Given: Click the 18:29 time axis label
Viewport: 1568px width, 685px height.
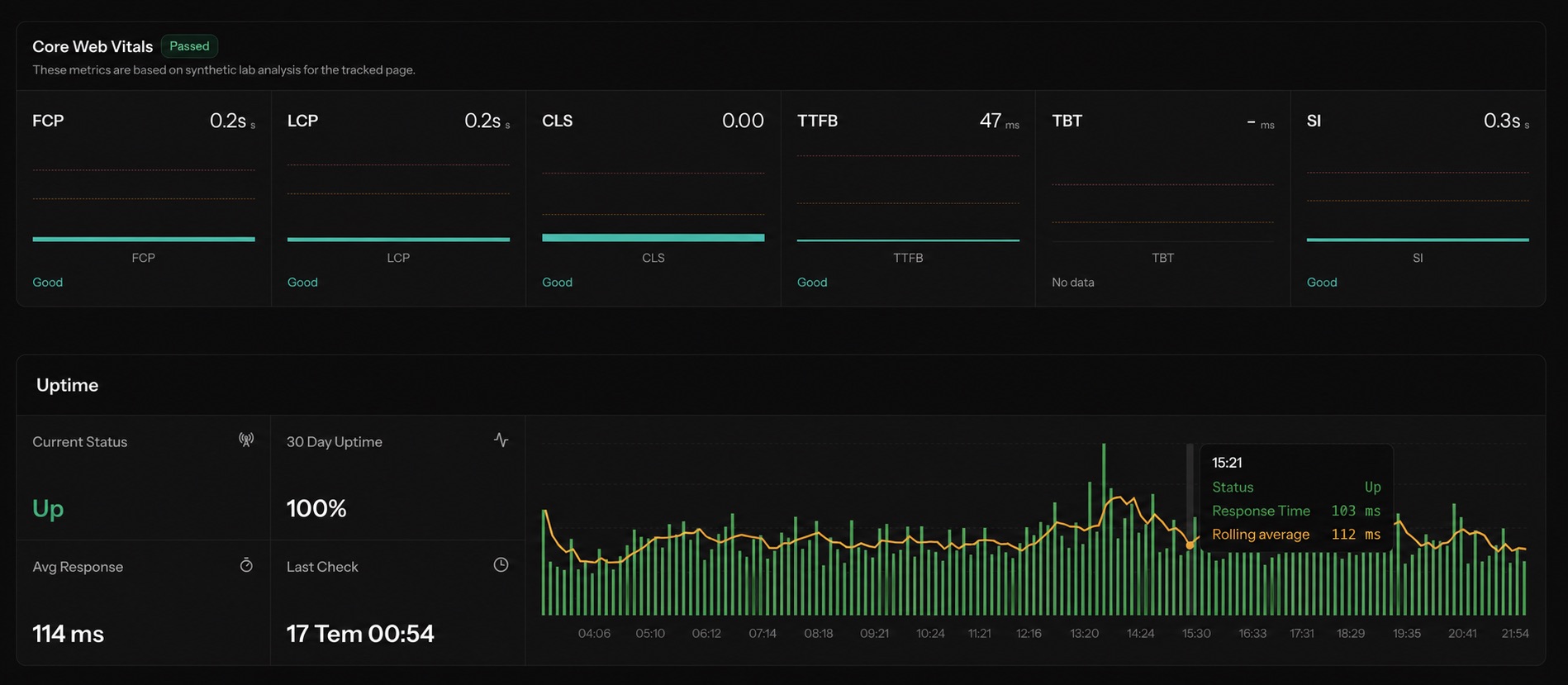Looking at the screenshot, I should pos(1351,634).
